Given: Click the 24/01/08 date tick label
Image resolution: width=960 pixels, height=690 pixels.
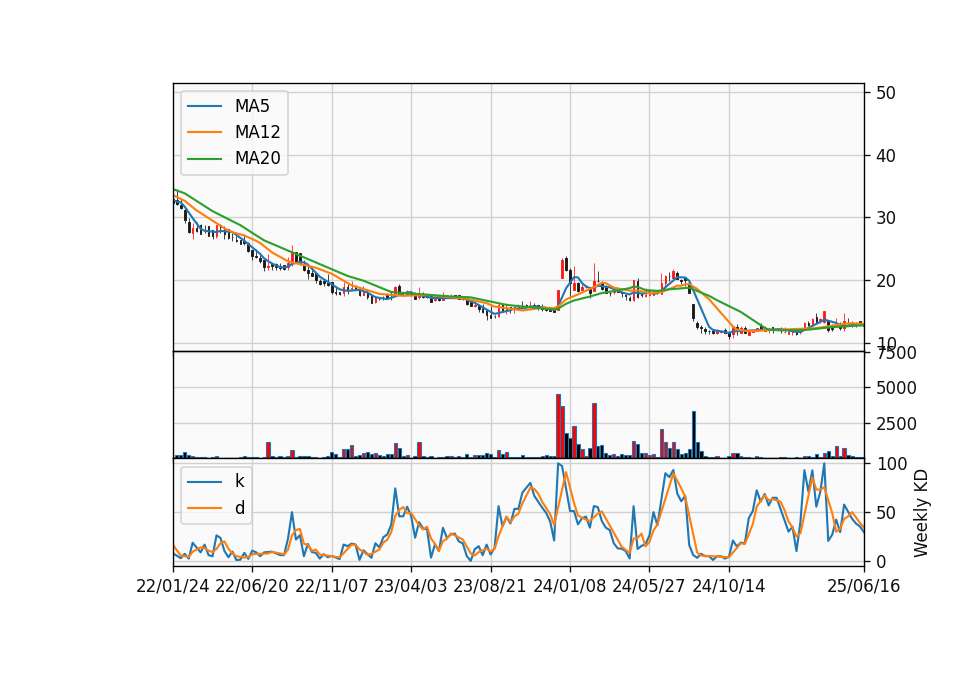Looking at the screenshot, I should pyautogui.click(x=569, y=586).
